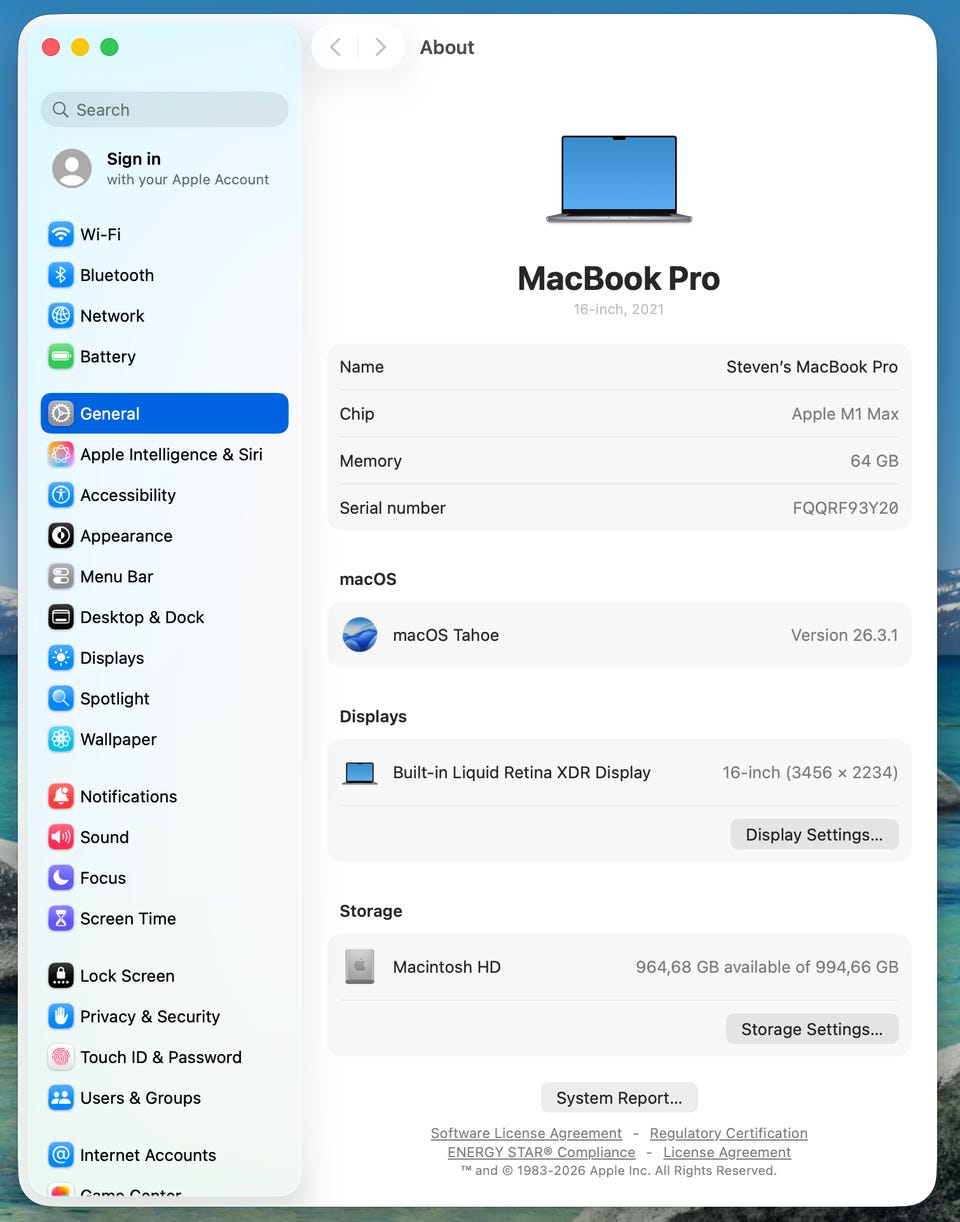
Task: Click the MacBook Pro image thumbnail
Action: tap(619, 179)
